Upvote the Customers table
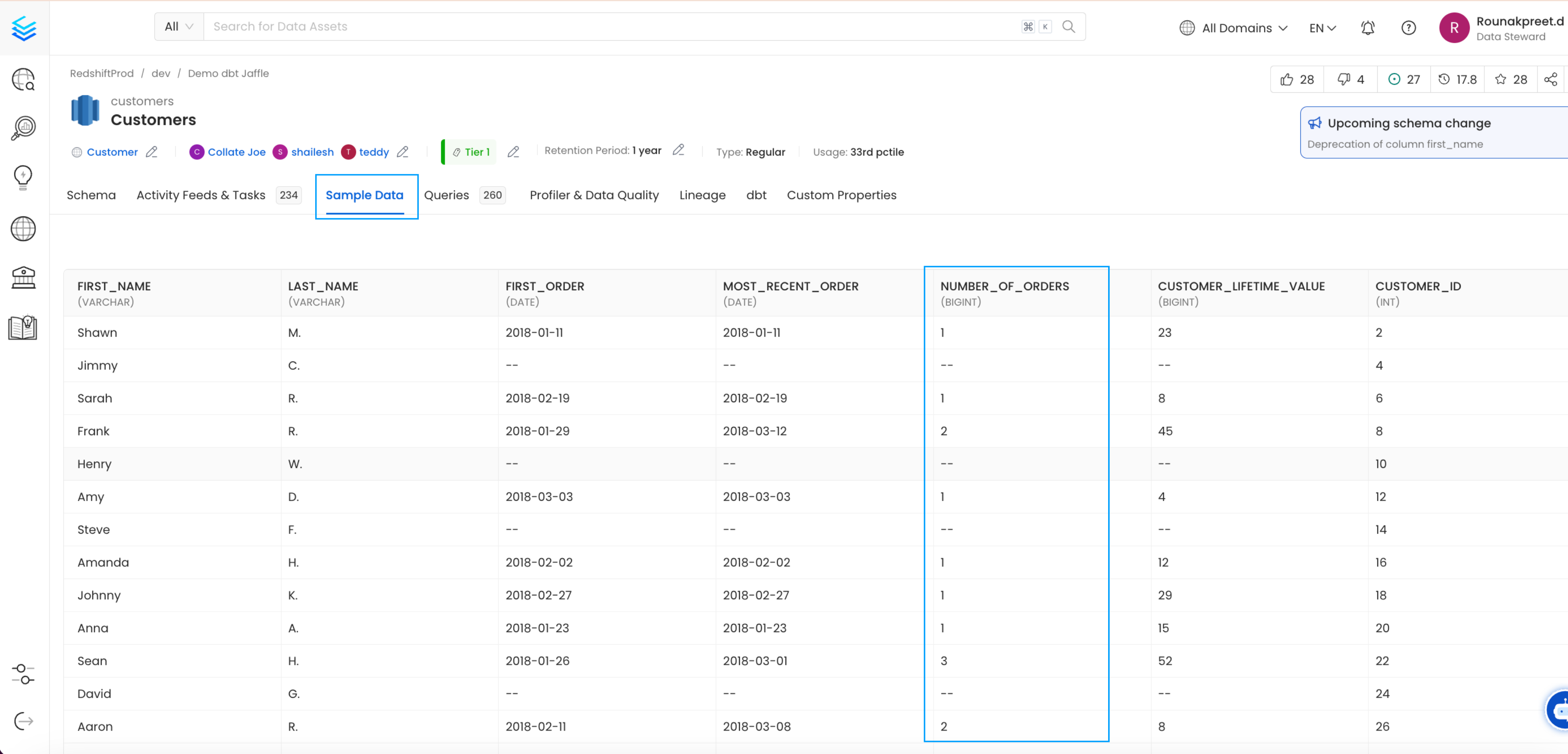The width and height of the screenshot is (1568, 754). 1287,79
